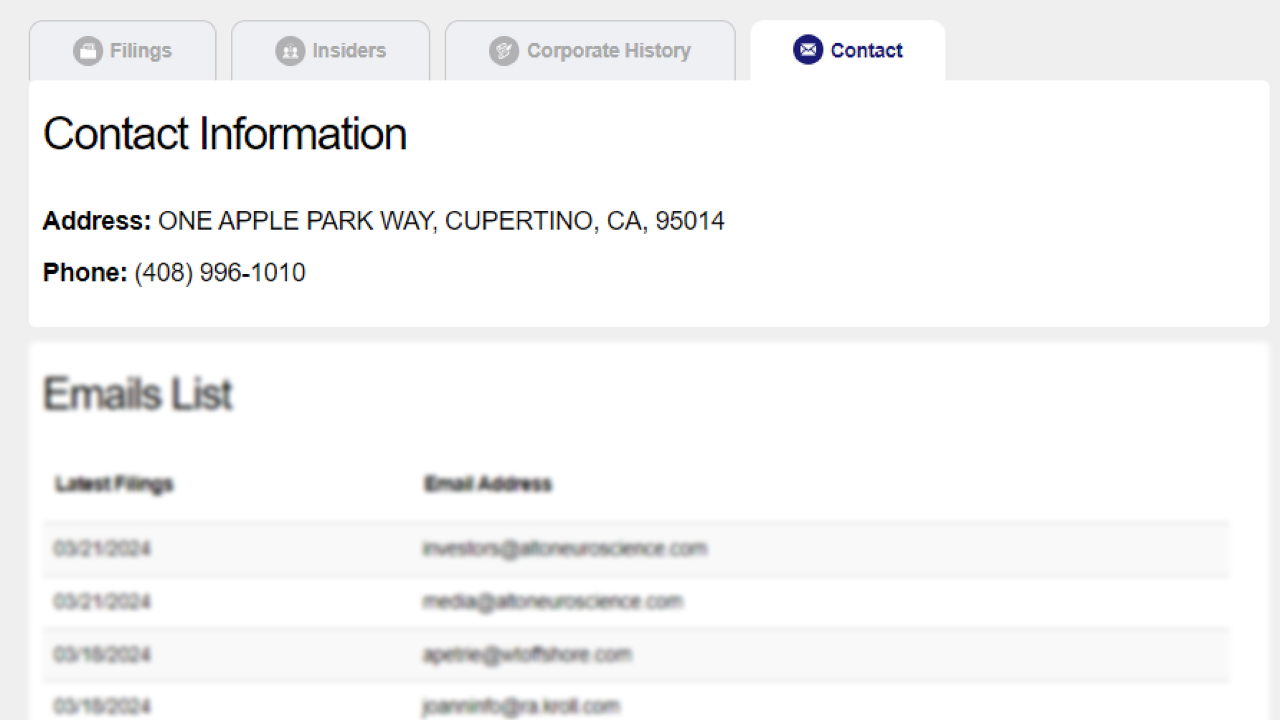The height and width of the screenshot is (720, 1280).
Task: Click the Emails List heading
Action: 138,394
